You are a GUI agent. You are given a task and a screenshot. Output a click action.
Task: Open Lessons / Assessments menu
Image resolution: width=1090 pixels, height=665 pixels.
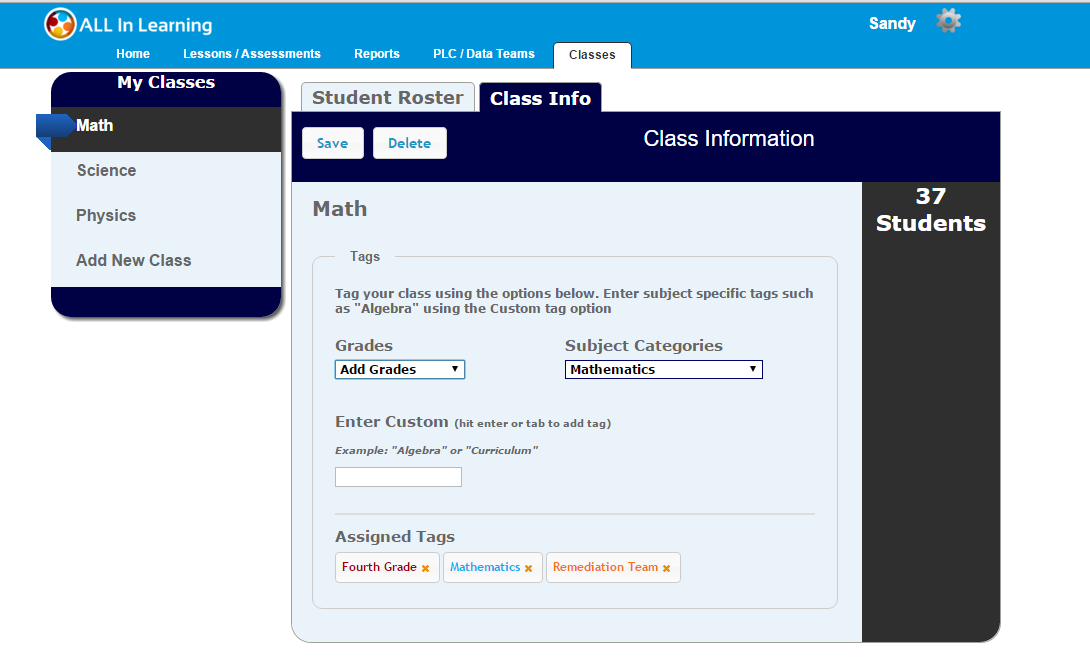[252, 54]
